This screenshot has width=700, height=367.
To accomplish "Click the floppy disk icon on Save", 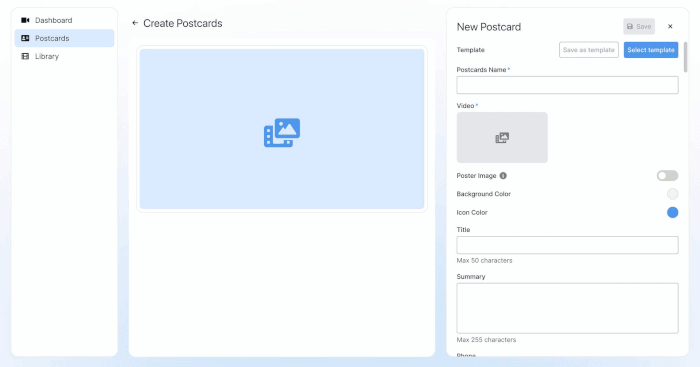I will point(630,26).
